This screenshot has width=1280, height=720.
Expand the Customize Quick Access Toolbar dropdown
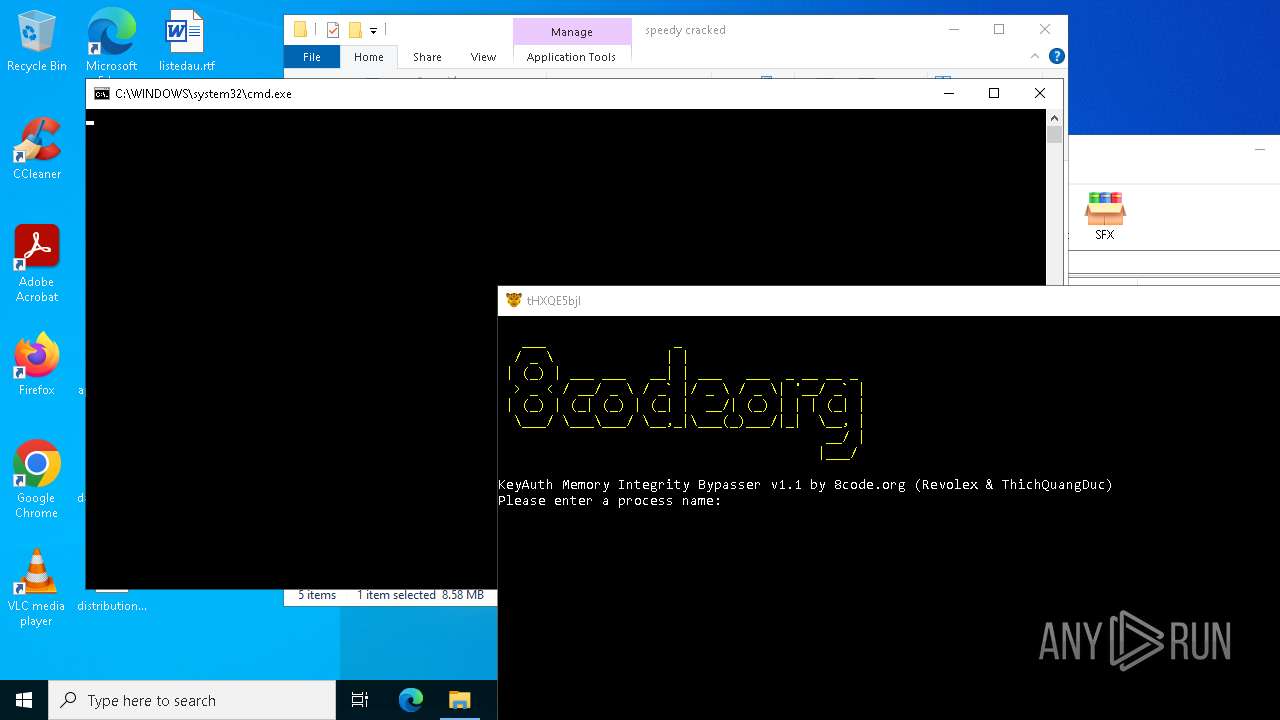pos(373,31)
